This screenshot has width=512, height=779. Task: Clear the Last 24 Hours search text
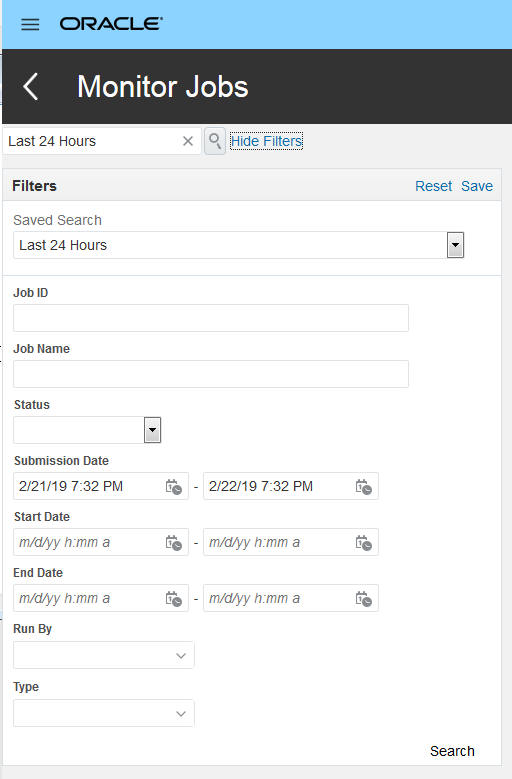pos(188,141)
